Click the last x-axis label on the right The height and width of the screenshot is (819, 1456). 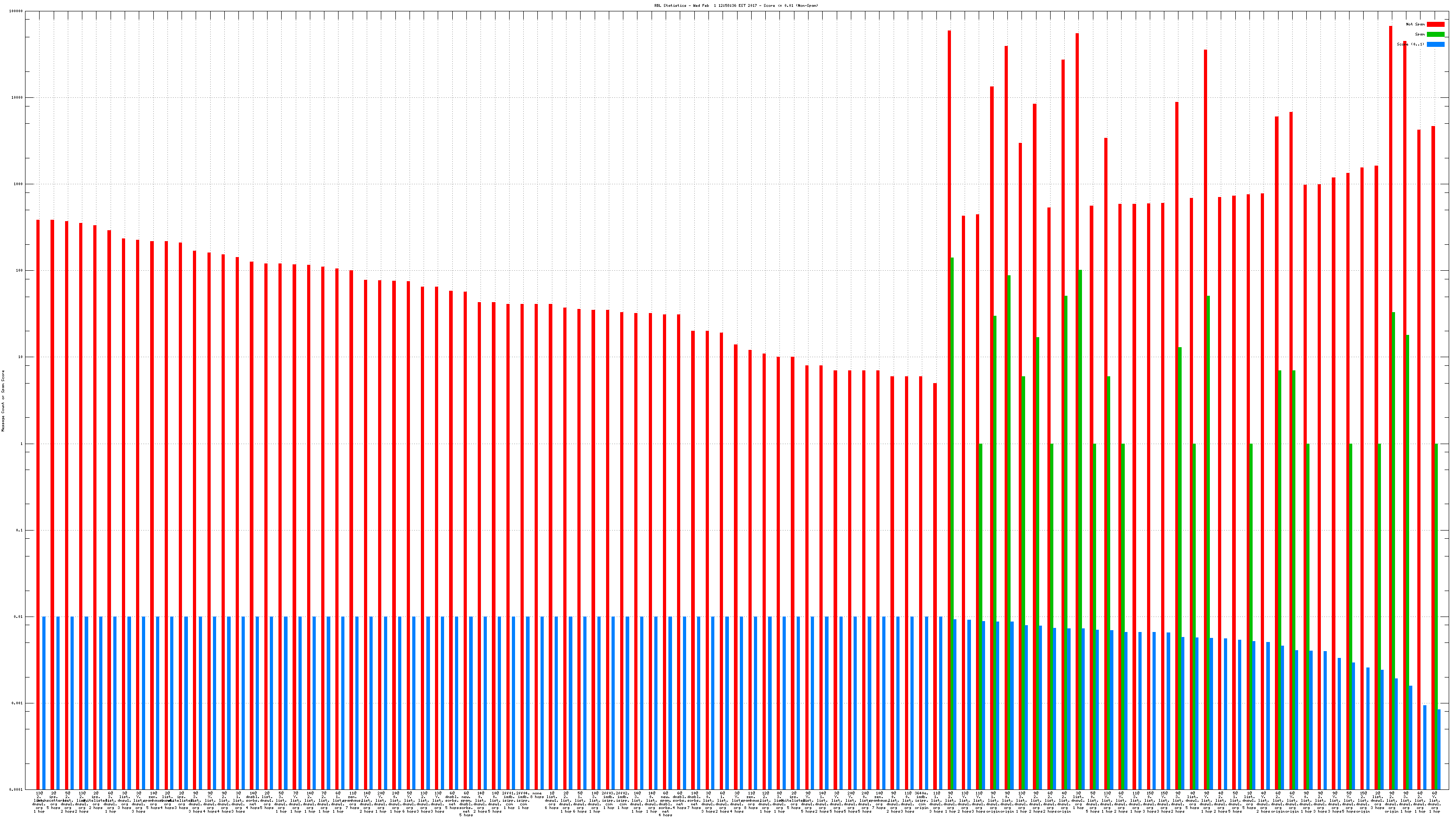tap(1434, 802)
